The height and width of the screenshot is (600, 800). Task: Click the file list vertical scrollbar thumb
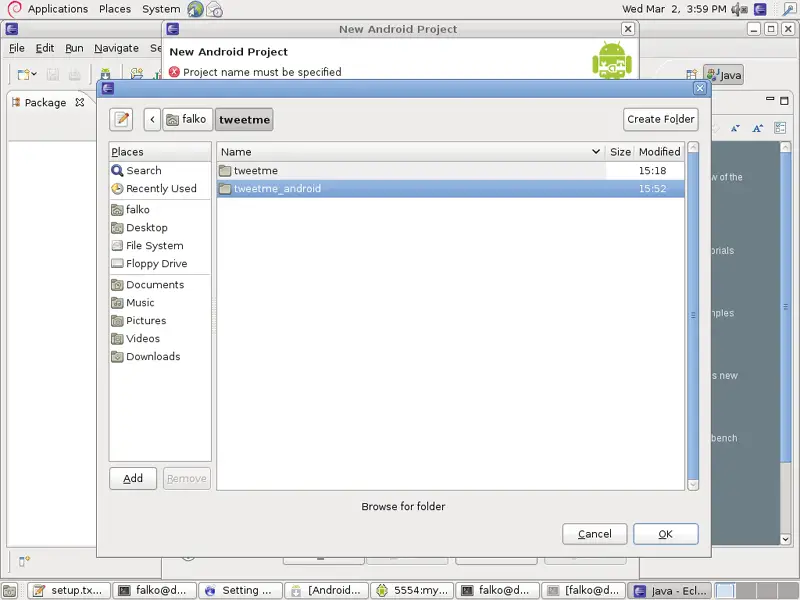click(693, 315)
